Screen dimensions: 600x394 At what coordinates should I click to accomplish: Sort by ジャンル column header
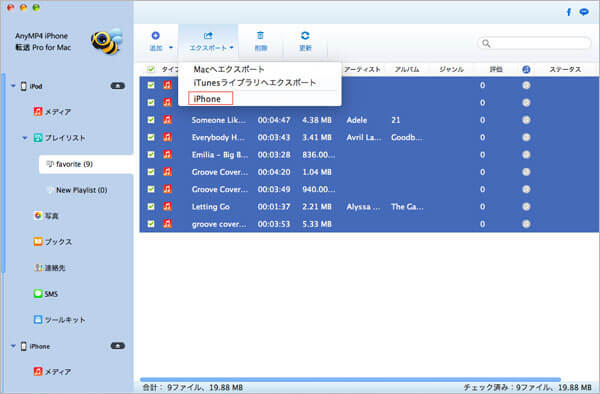(451, 69)
